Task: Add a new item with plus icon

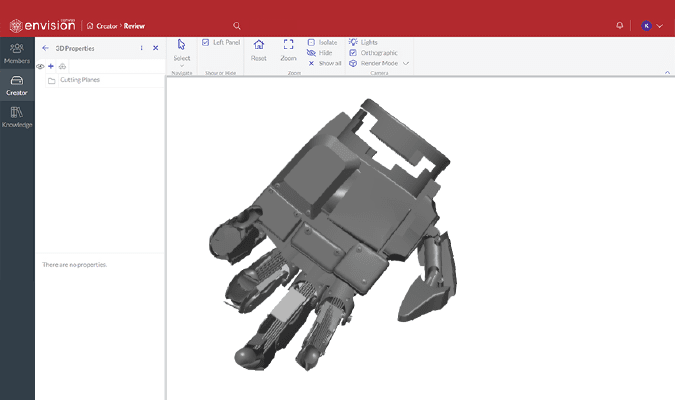Action: click(51, 66)
